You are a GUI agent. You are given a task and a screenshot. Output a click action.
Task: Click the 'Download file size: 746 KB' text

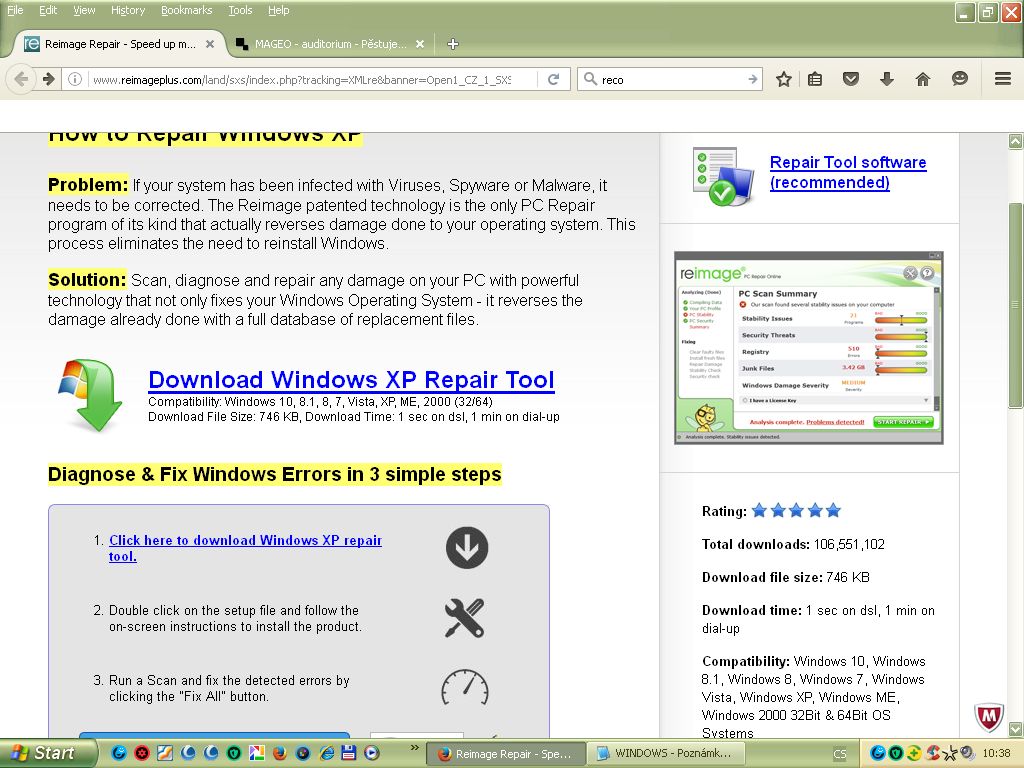[786, 577]
